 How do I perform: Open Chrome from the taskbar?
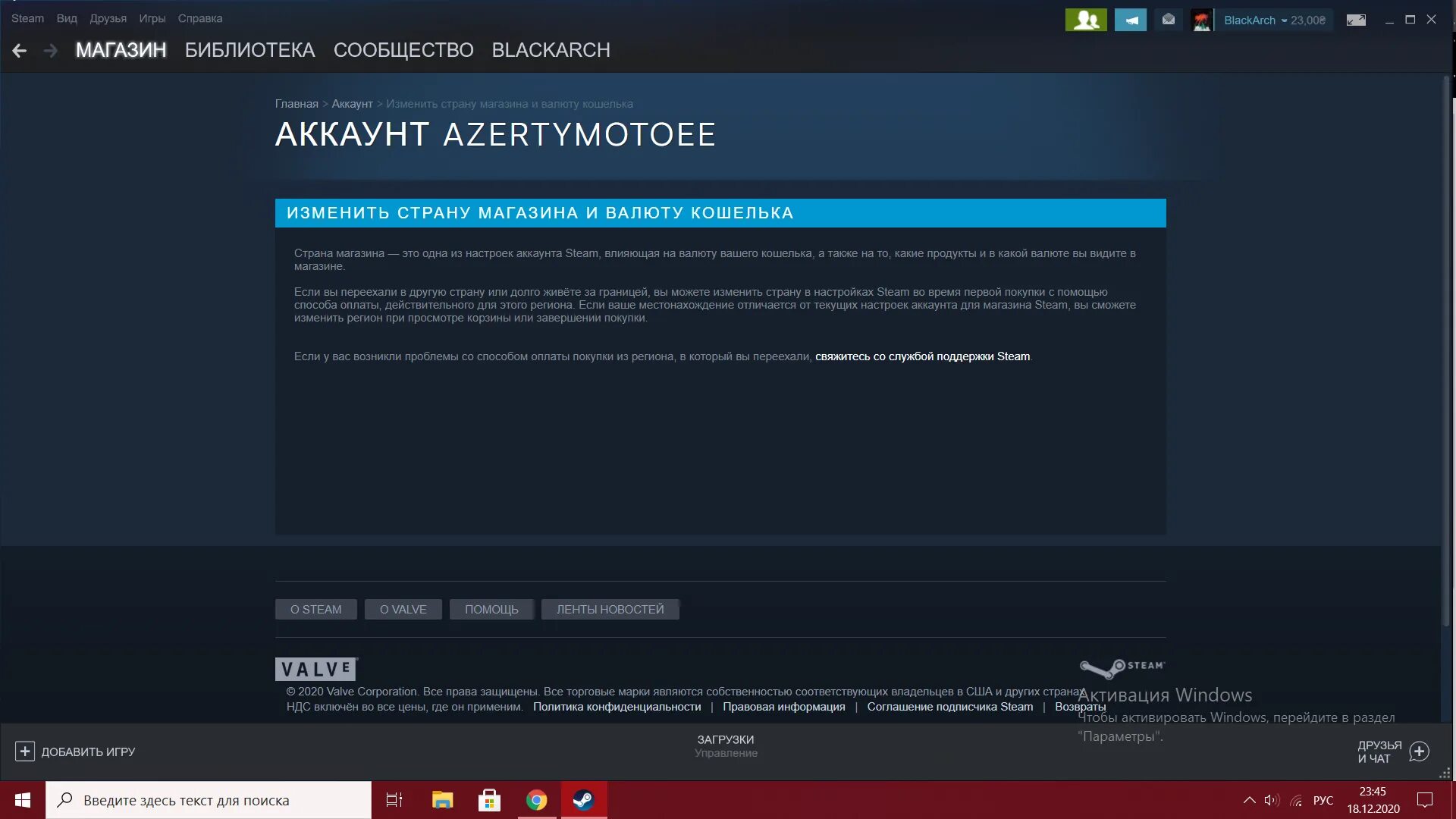536,800
